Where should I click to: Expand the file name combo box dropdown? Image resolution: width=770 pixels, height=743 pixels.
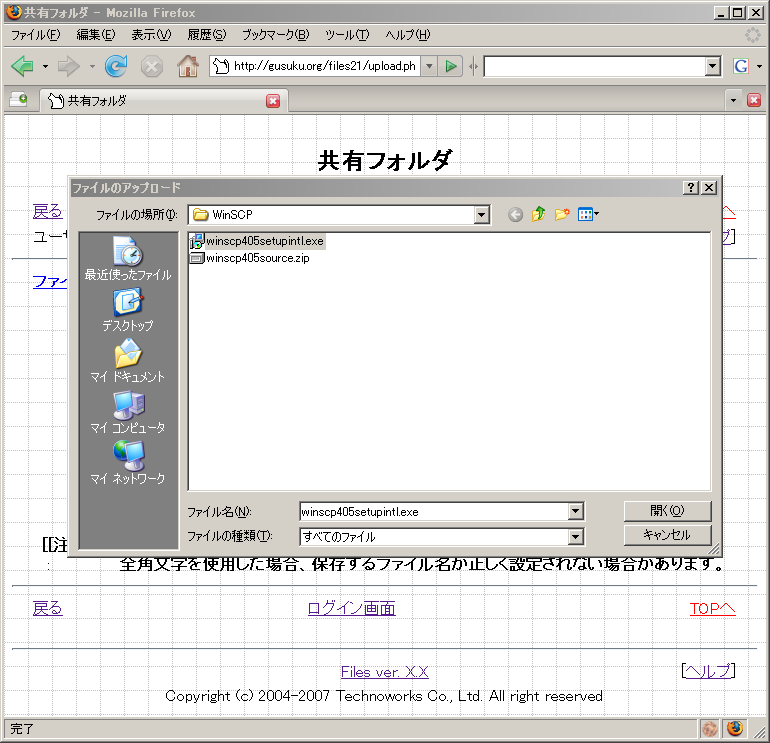575,511
